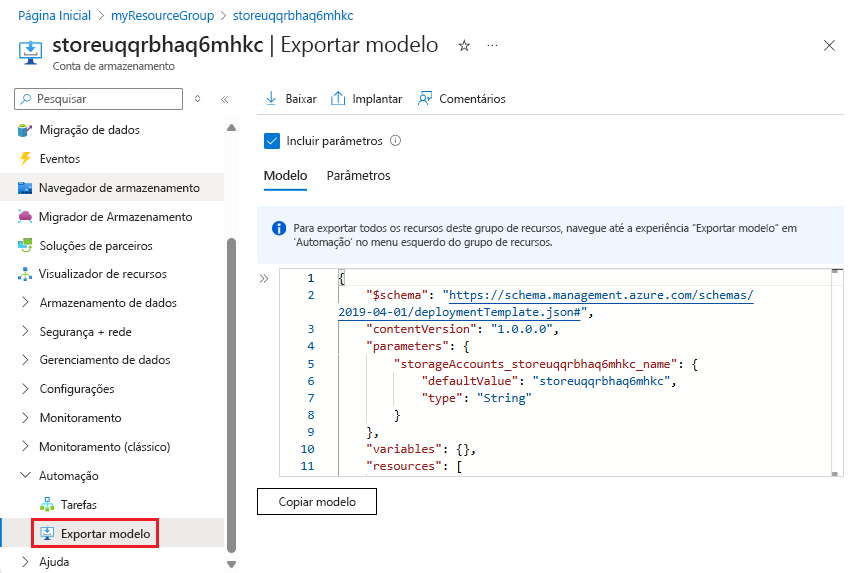Click the Migrador de Armazenamento cloud icon
The height and width of the screenshot is (573, 851).
pyautogui.click(x=25, y=217)
